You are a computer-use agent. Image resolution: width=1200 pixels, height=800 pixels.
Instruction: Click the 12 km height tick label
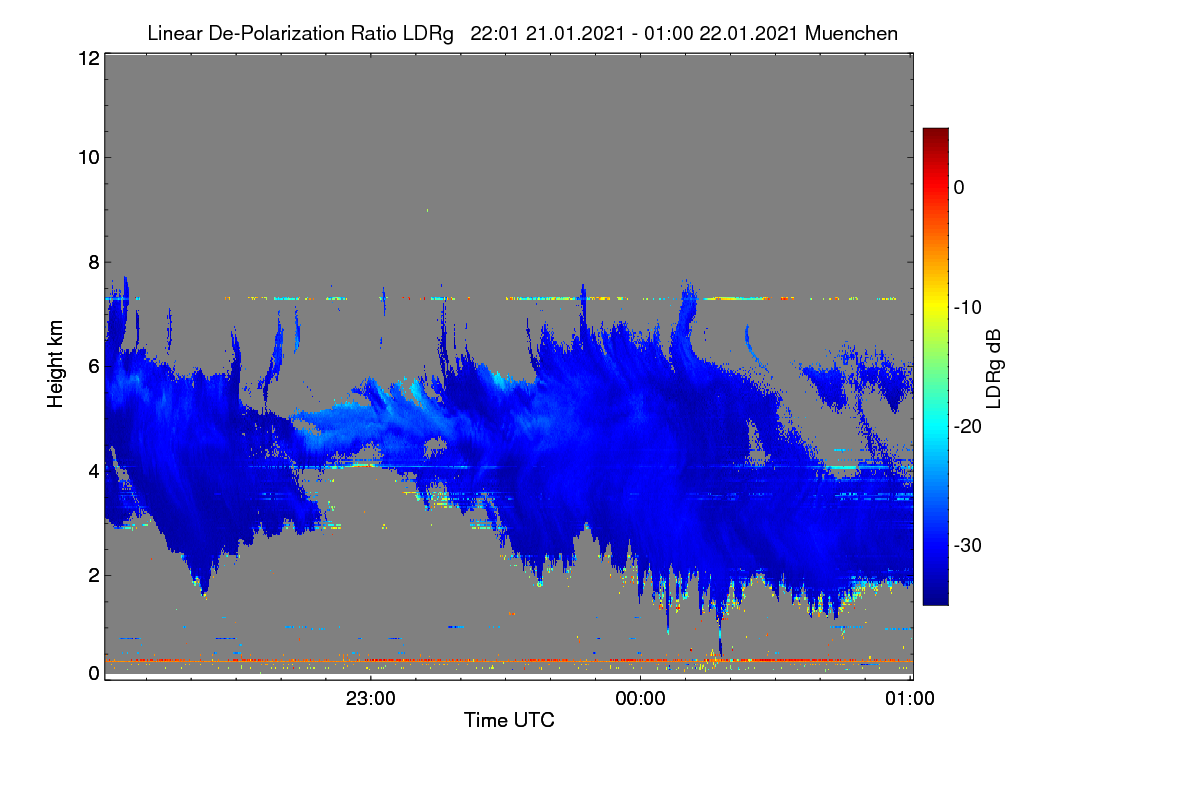coord(87,58)
